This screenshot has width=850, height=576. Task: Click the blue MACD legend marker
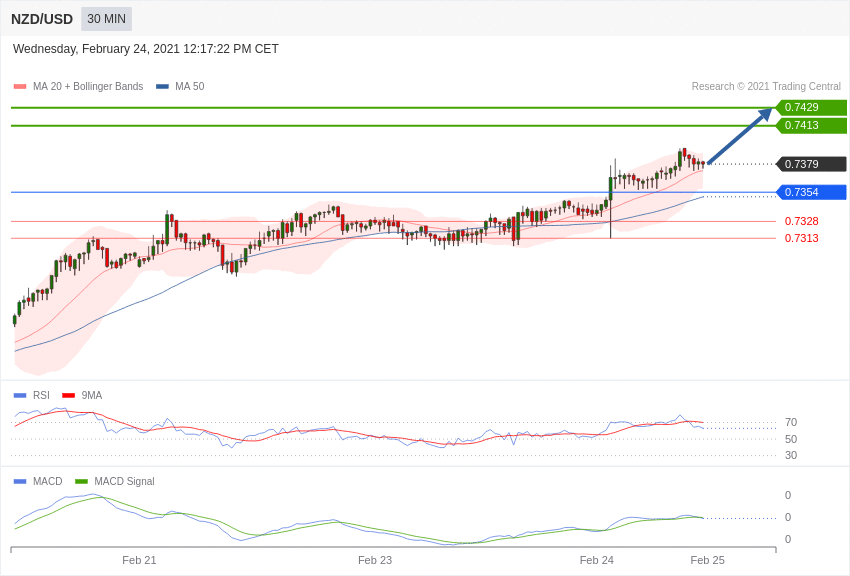pyautogui.click(x=20, y=481)
